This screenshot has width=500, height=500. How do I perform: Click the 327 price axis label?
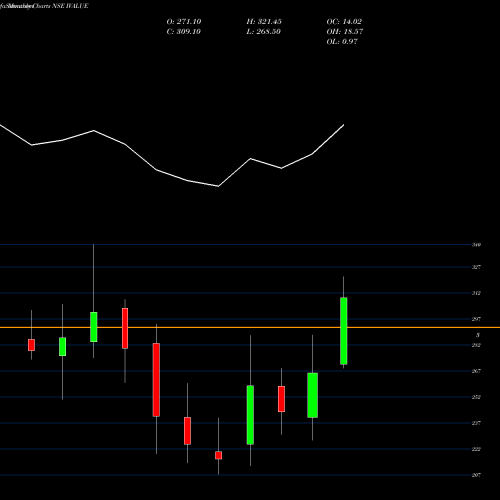pyautogui.click(x=476, y=267)
